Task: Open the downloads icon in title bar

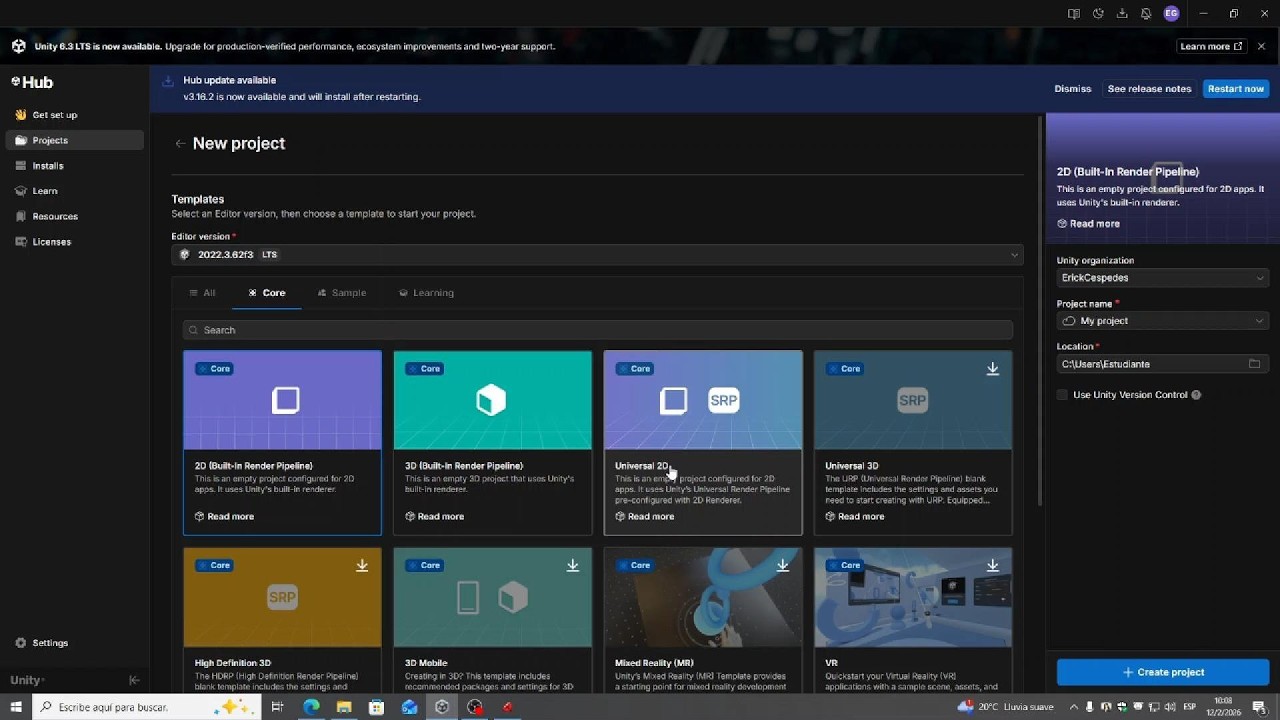Action: coord(1122,14)
